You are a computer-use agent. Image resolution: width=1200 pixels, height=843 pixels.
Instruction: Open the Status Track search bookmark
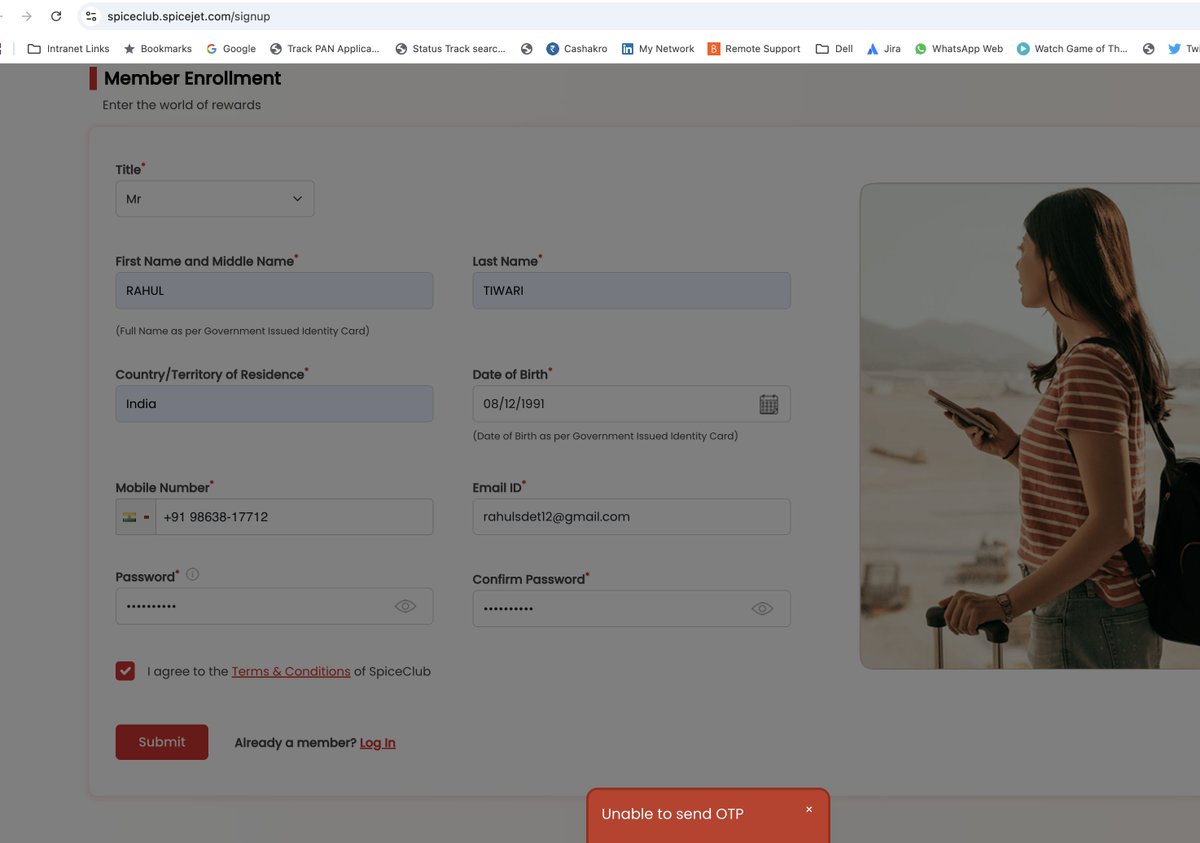click(x=451, y=48)
